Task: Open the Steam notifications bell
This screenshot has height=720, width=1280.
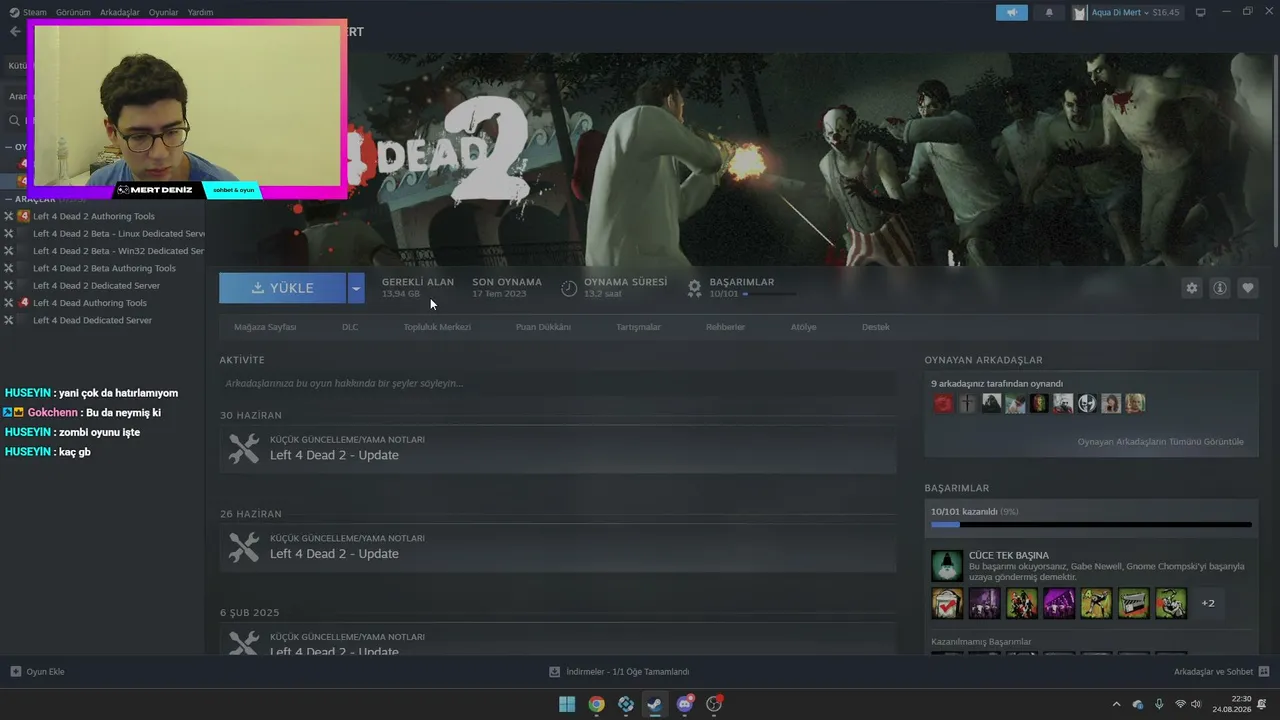Action: click(x=1049, y=12)
